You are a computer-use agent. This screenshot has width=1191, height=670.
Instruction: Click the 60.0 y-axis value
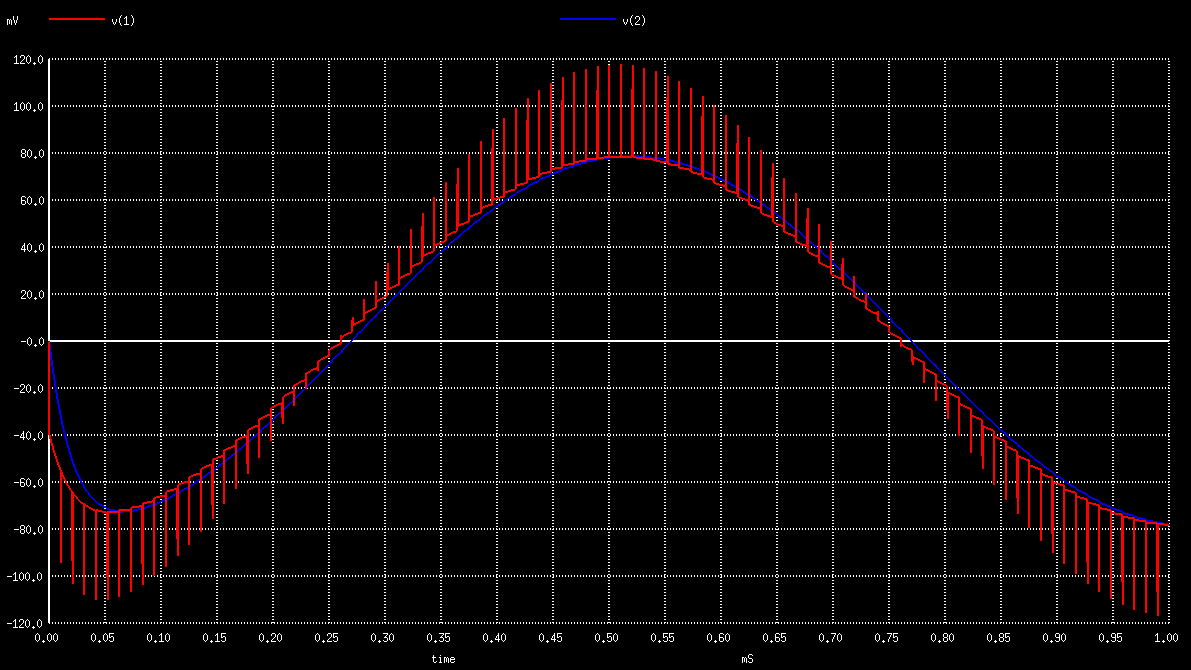tap(31, 201)
